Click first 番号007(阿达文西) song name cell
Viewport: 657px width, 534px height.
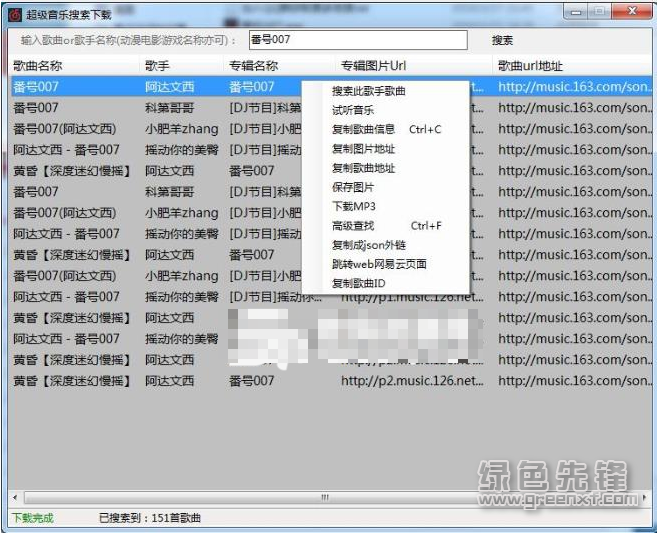65,129
